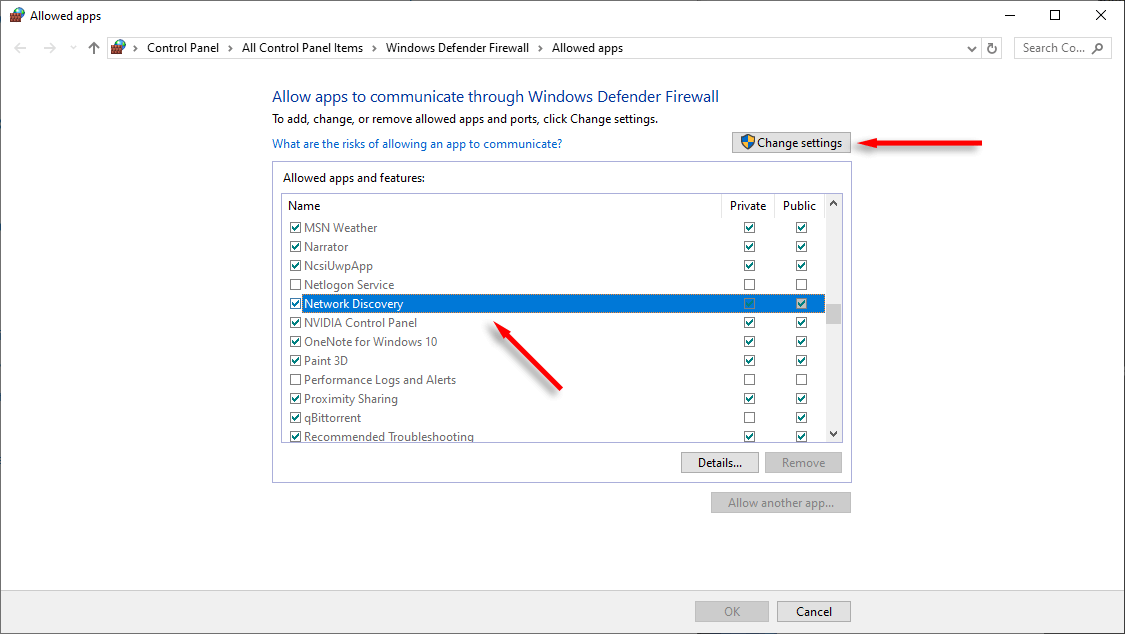Image resolution: width=1125 pixels, height=634 pixels.
Task: Open recent locations dropdown arrow
Action: pos(72,48)
